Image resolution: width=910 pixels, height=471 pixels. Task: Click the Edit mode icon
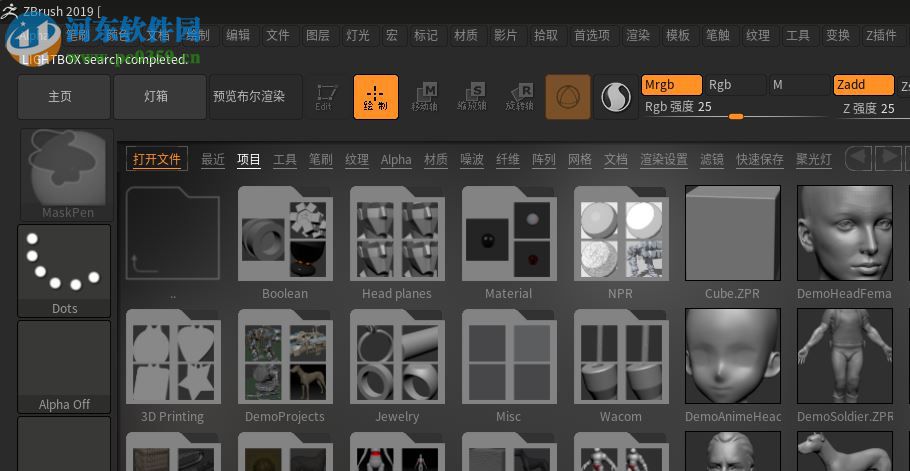pyautogui.click(x=326, y=97)
